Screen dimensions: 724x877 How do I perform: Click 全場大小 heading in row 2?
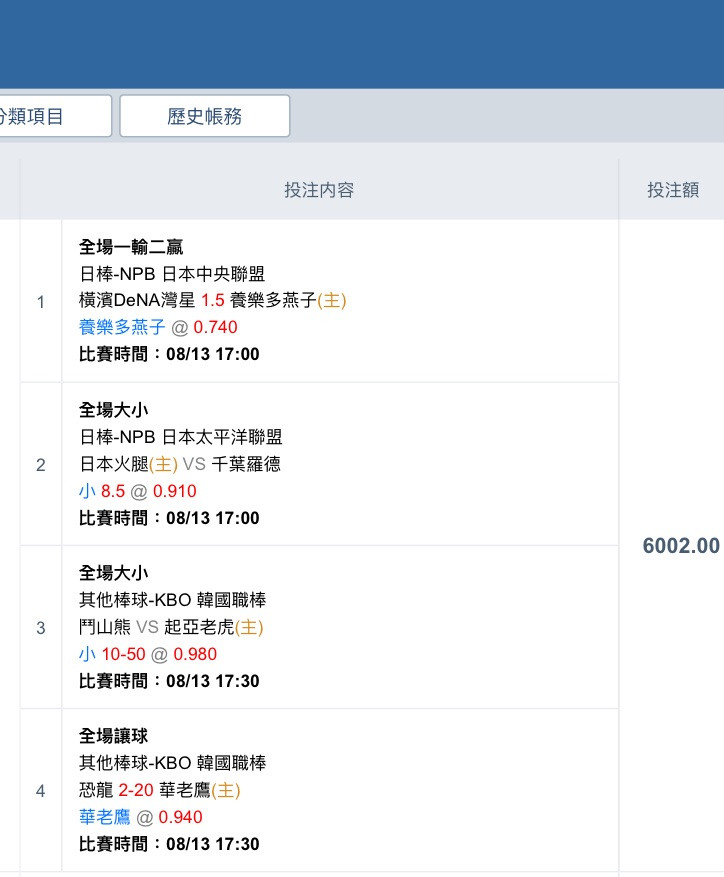pos(114,410)
